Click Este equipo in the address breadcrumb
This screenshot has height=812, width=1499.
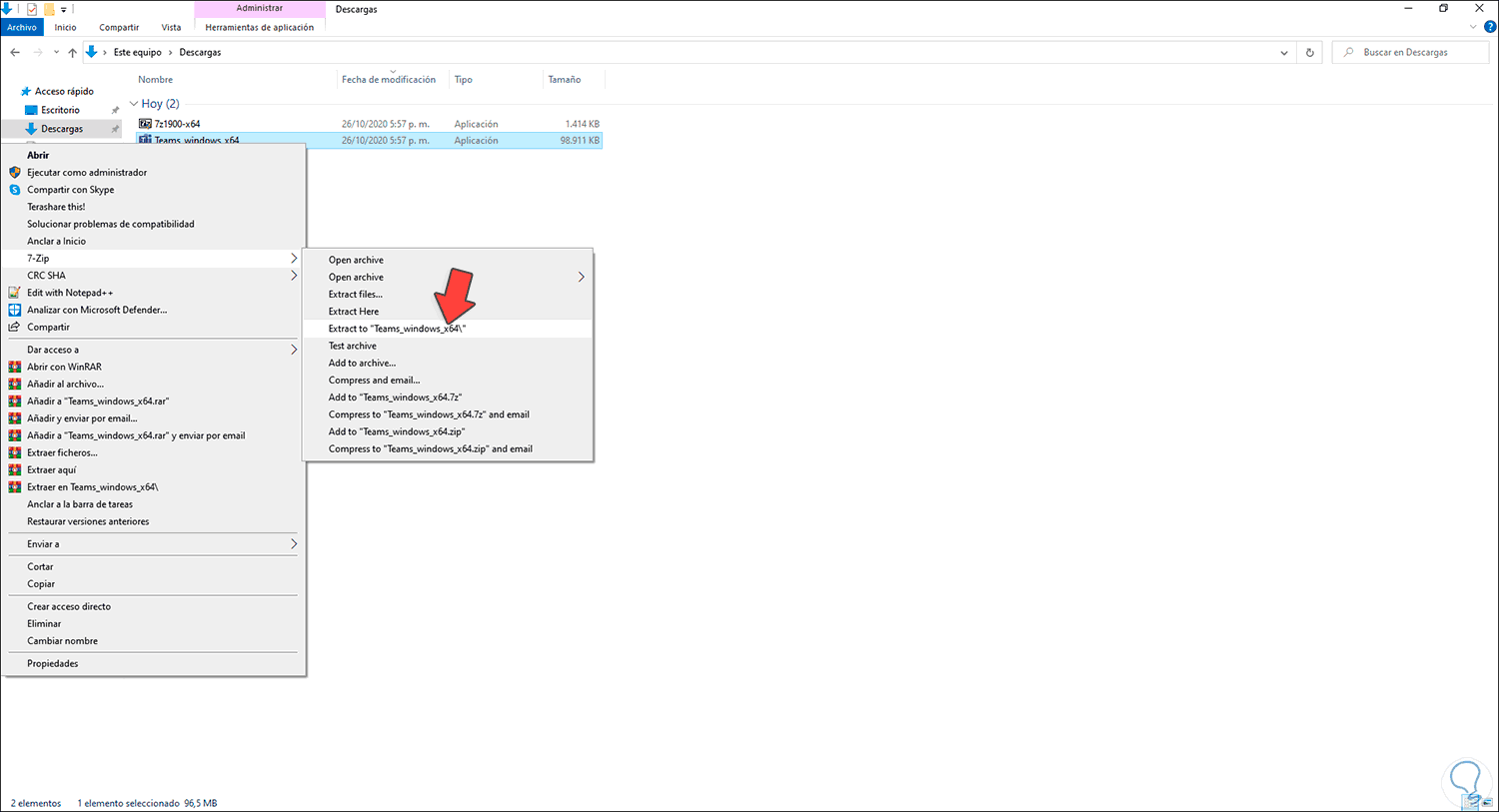coord(138,52)
